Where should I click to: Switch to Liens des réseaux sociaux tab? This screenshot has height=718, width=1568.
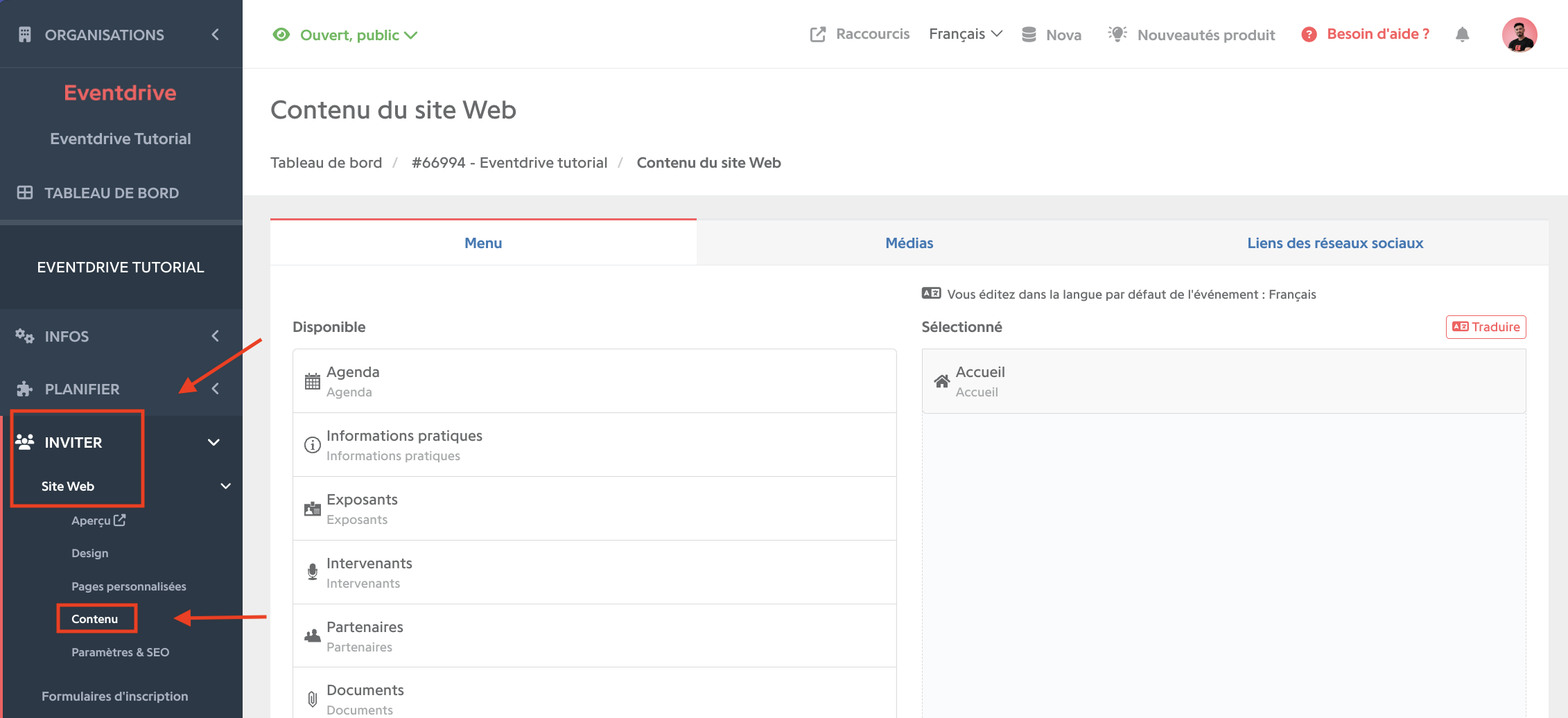pos(1335,243)
